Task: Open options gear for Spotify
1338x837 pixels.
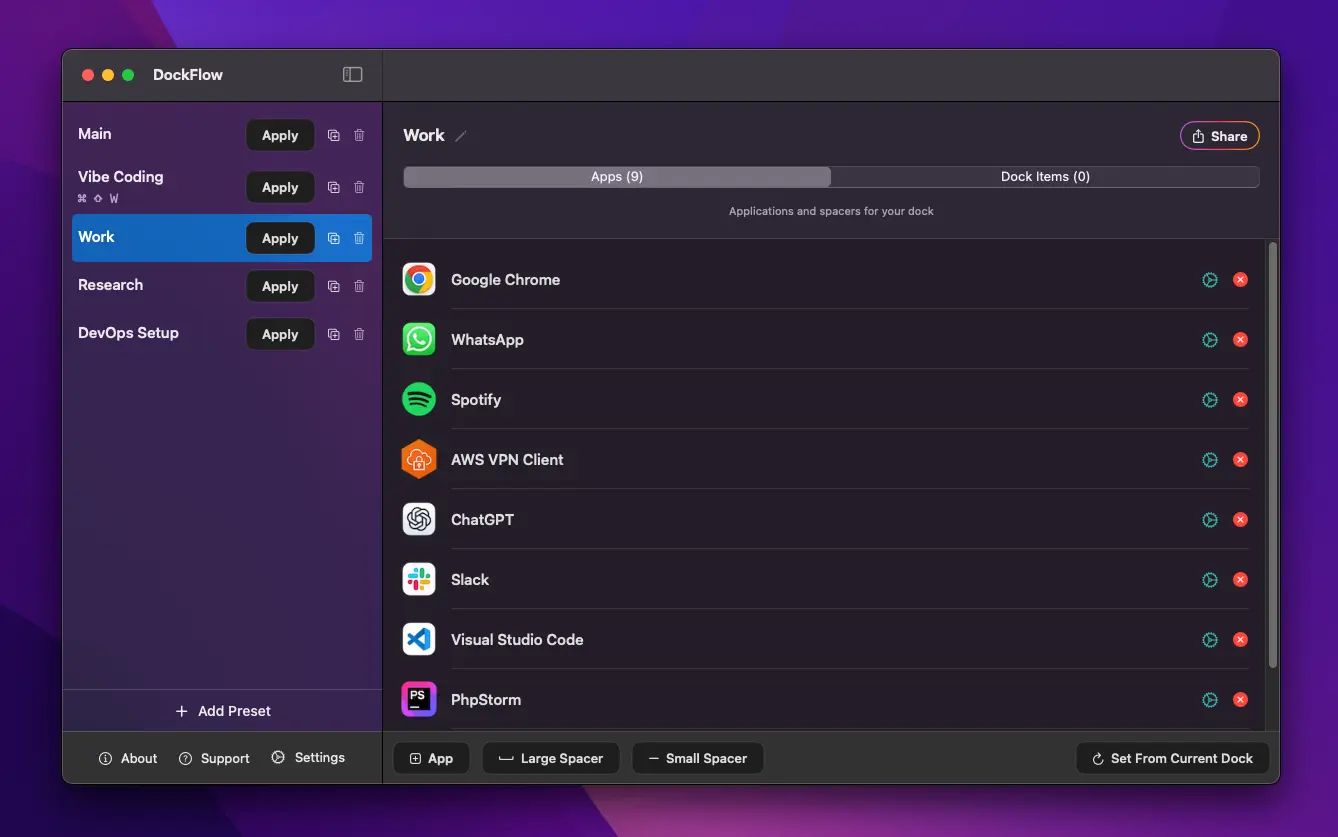Action: point(1210,400)
